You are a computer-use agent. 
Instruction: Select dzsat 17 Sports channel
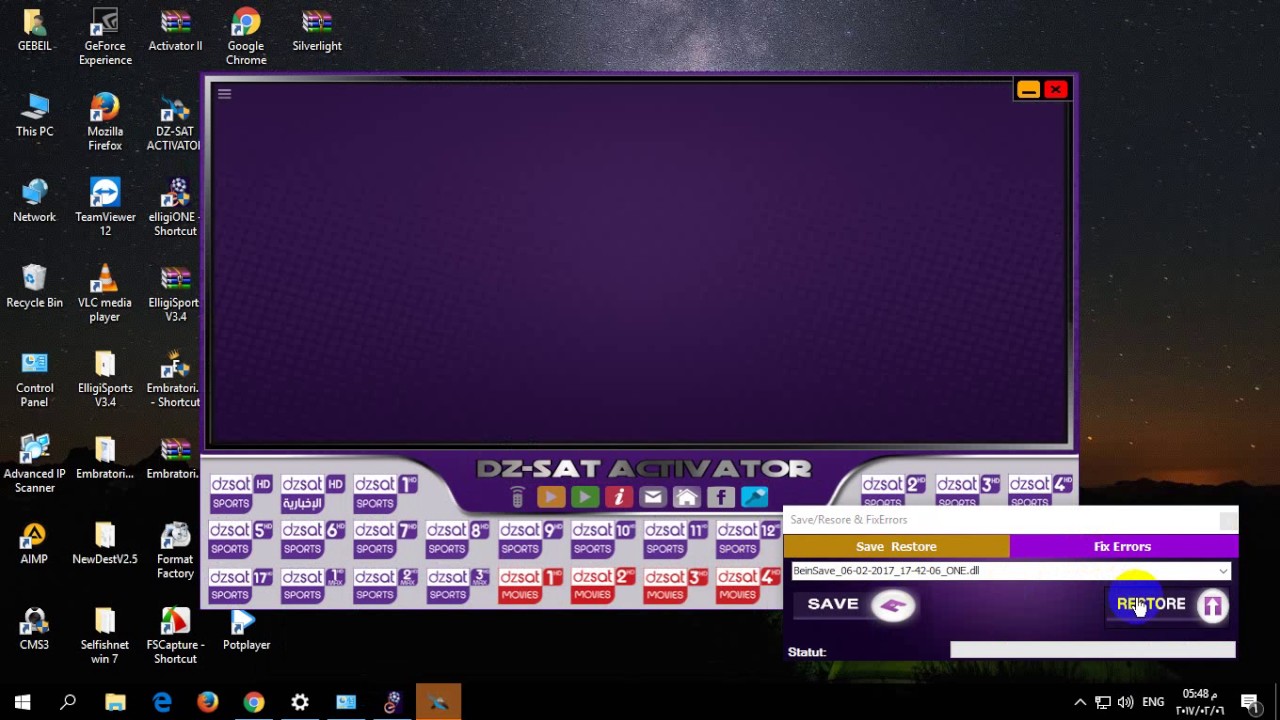click(240, 584)
